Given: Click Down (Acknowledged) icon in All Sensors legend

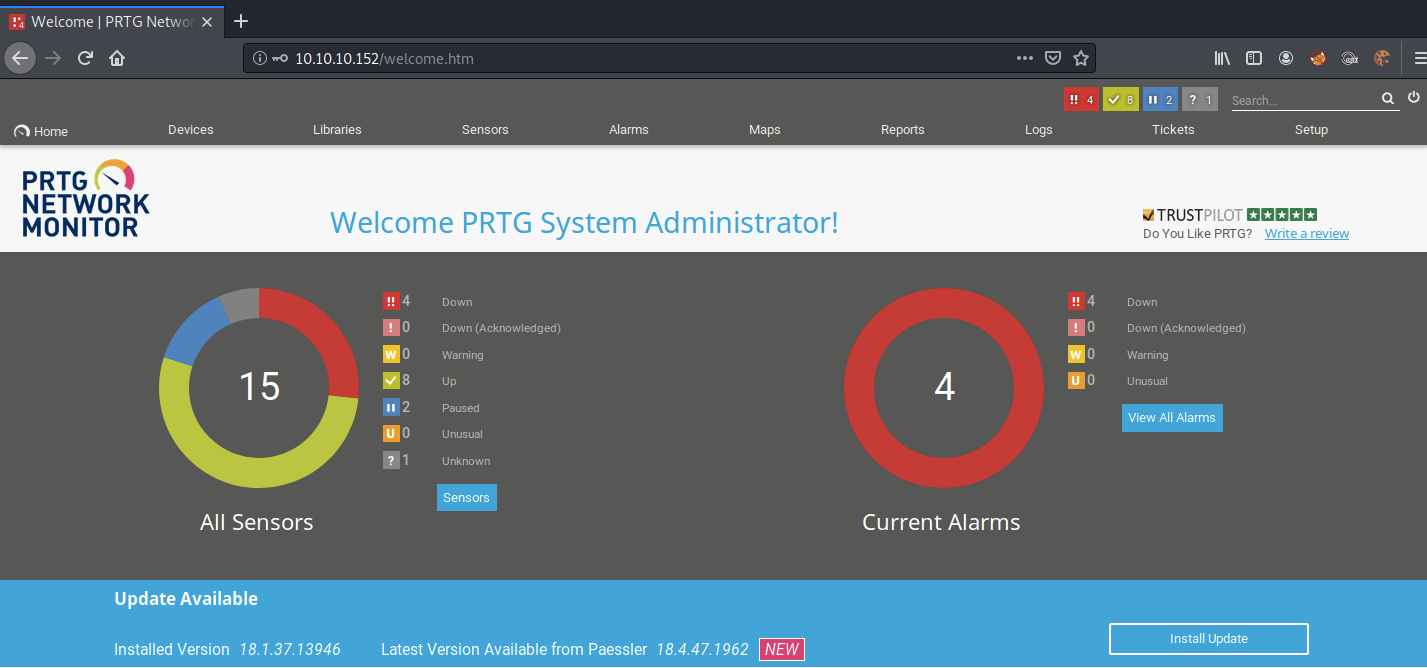Looking at the screenshot, I should (x=391, y=327).
